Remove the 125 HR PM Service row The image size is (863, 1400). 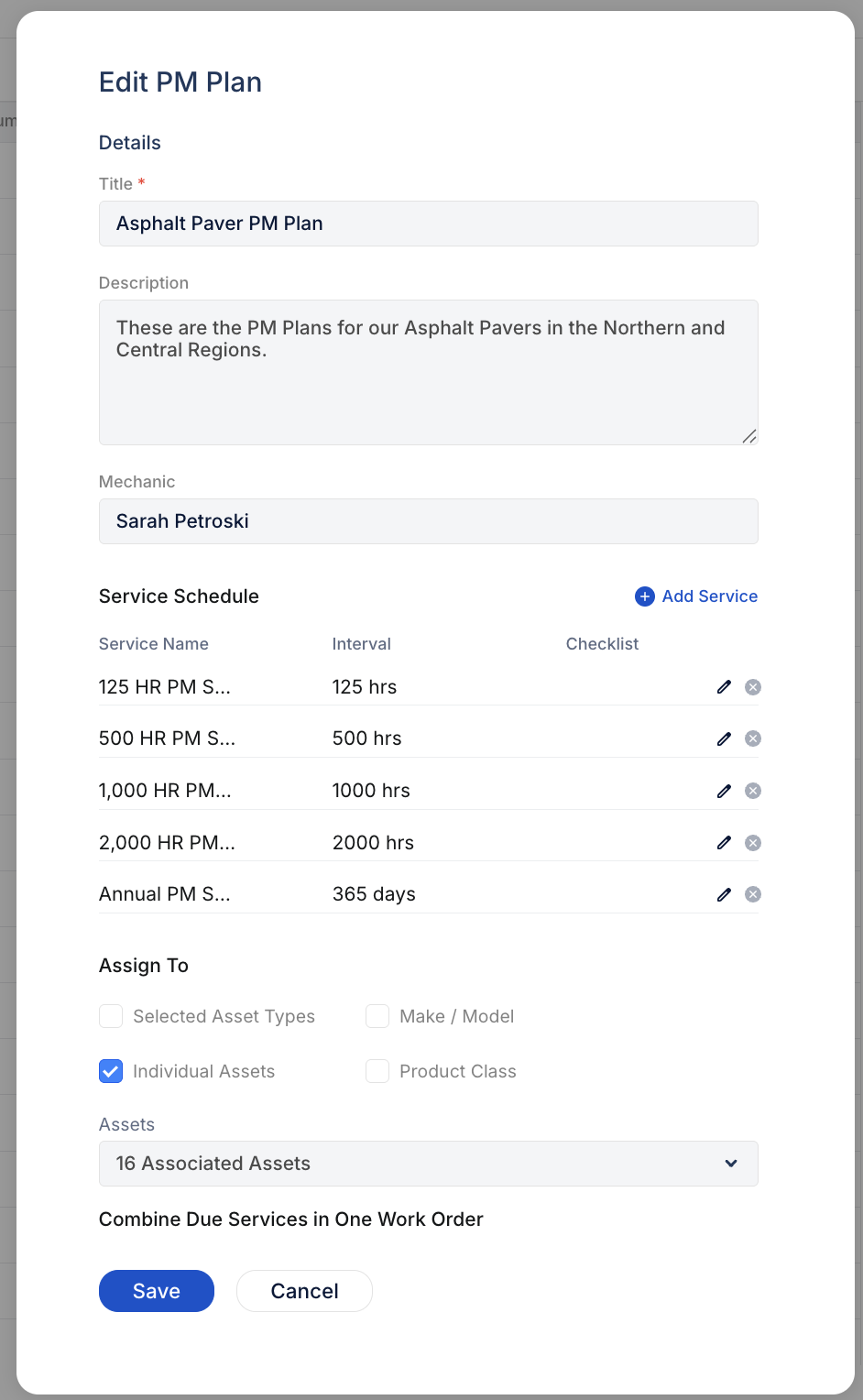[753, 686]
